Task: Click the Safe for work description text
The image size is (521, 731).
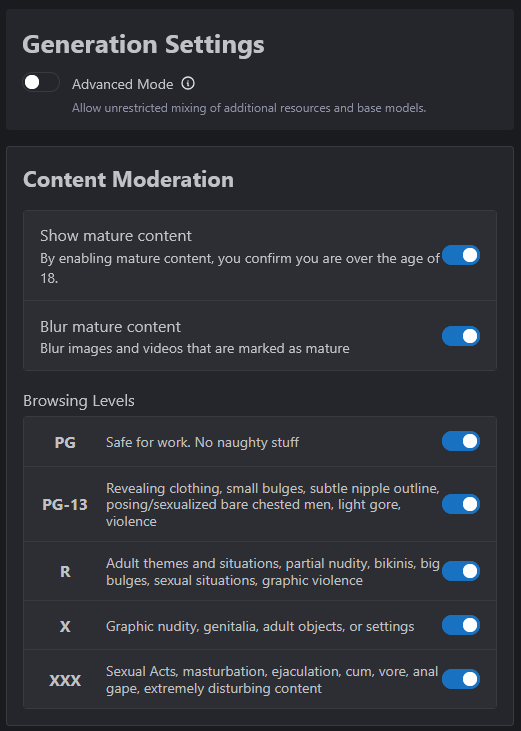Action: 202,442
